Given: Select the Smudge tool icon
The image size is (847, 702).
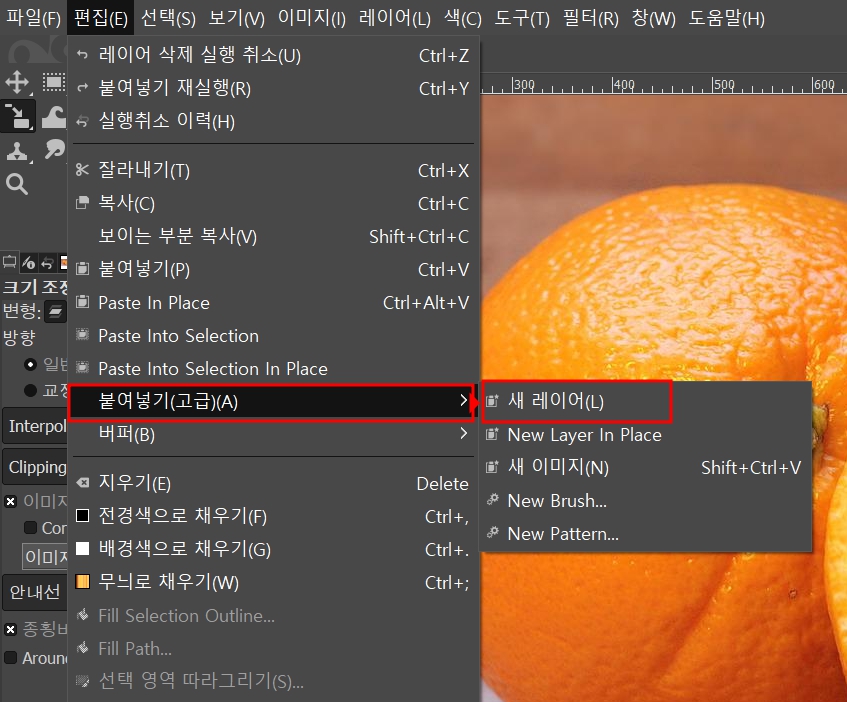Looking at the screenshot, I should point(54,150).
